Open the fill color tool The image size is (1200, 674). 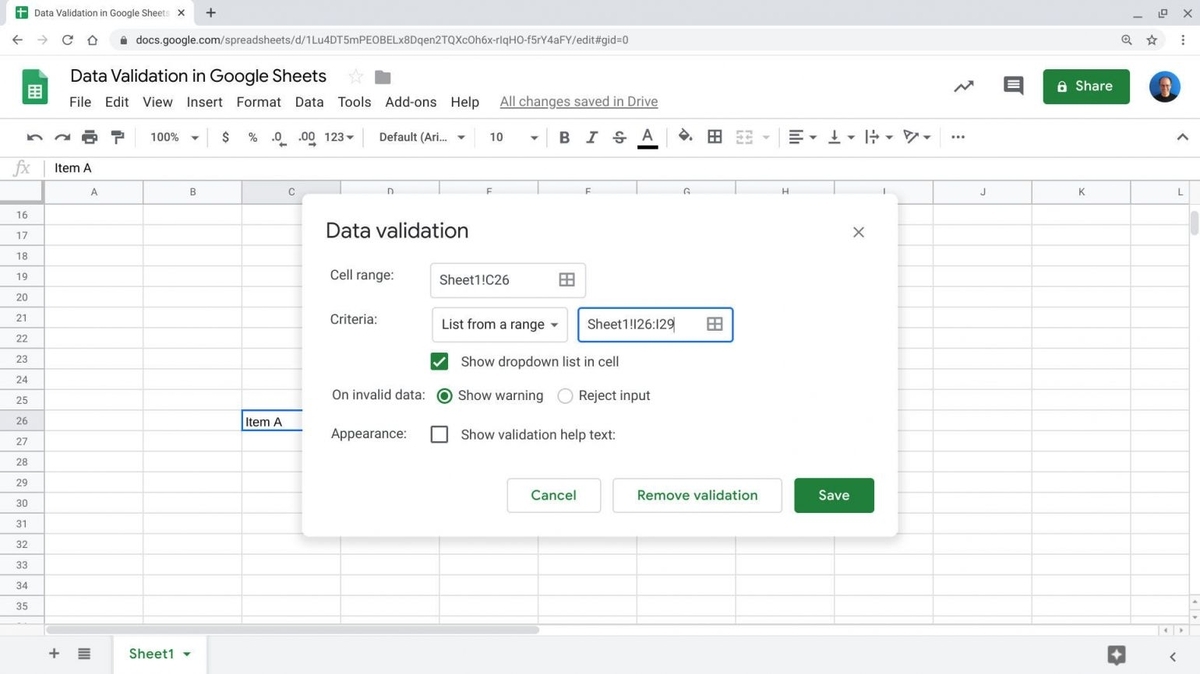(x=685, y=137)
